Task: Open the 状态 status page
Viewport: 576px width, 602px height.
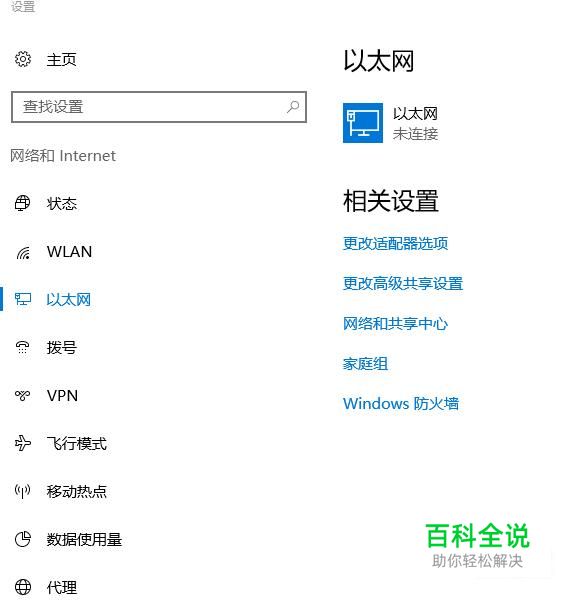Action: click(62, 204)
